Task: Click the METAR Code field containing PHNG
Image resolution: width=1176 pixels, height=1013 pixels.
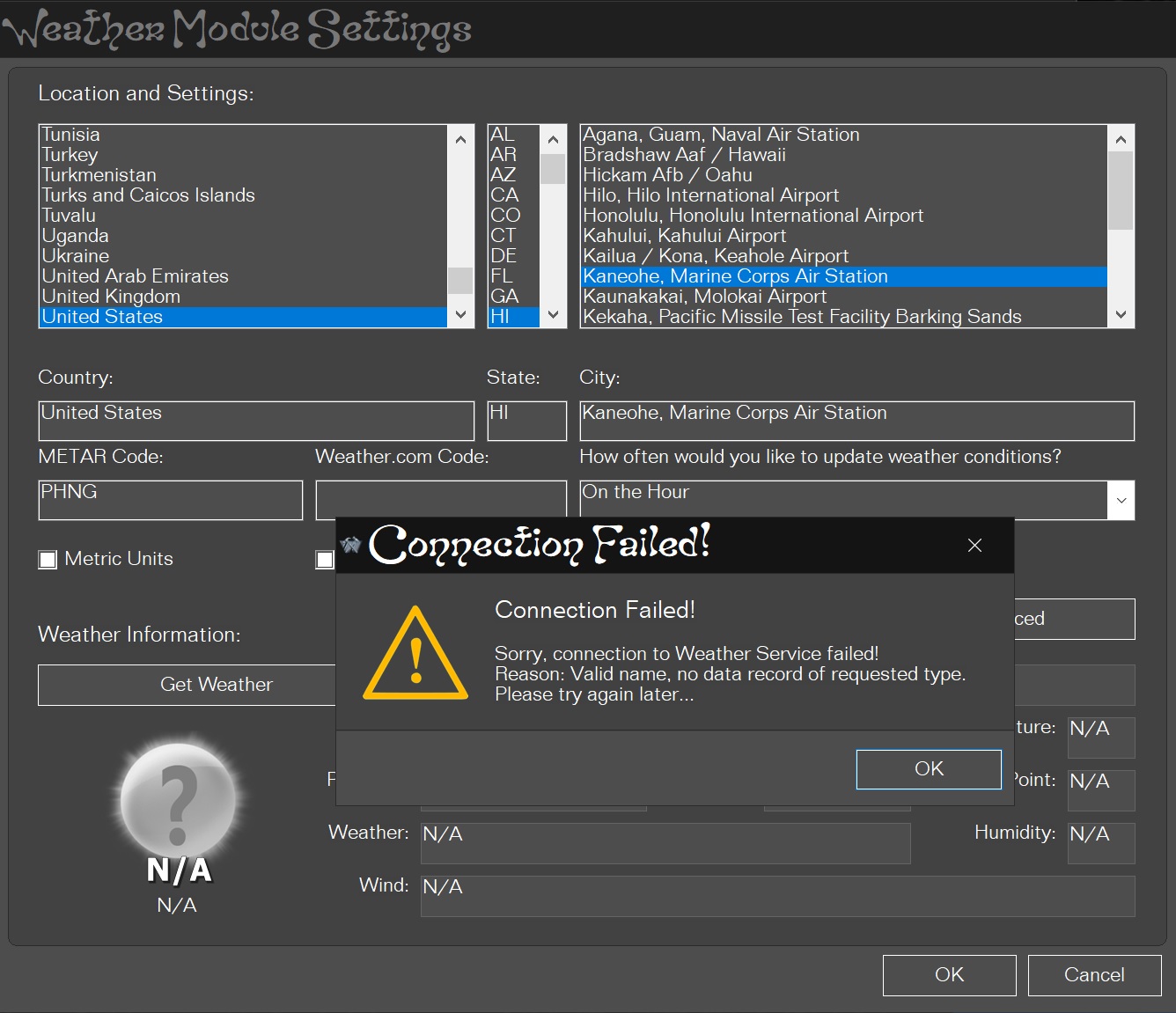Action: (x=171, y=500)
